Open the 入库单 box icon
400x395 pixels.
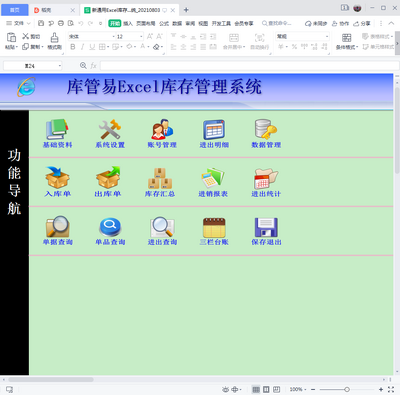tap(57, 178)
